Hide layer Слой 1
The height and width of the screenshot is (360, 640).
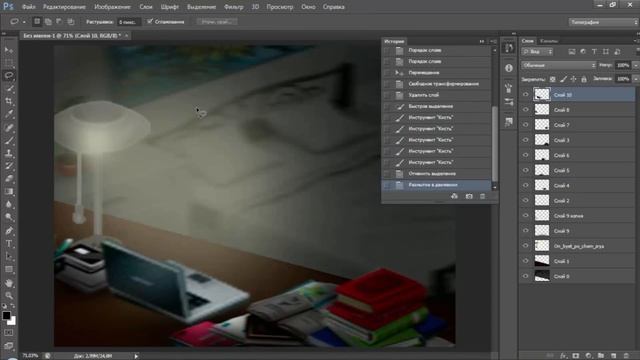[x=526, y=261]
